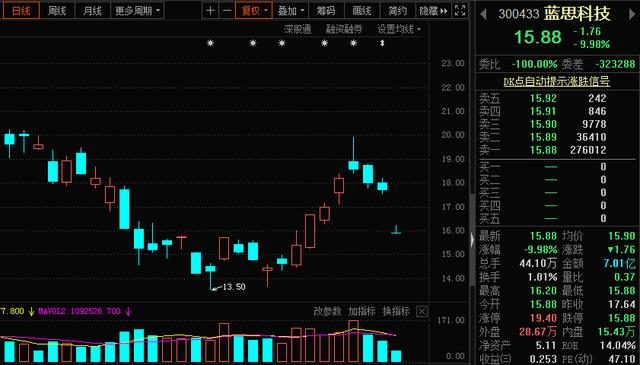The height and width of the screenshot is (365, 640).
Task: Switch to 简约 simple mode
Action: 398,11
